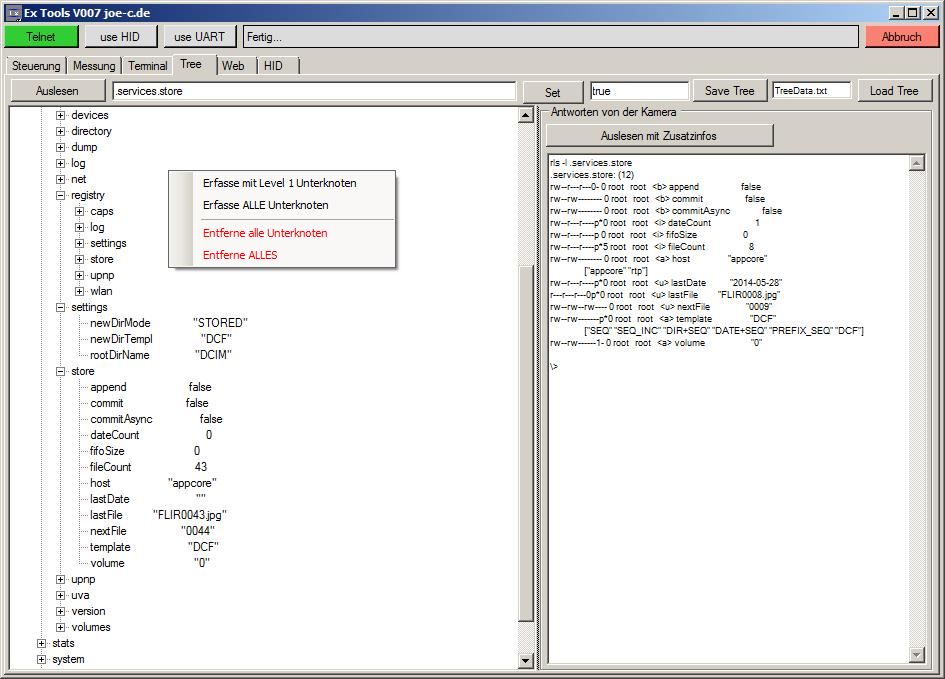Image resolution: width=945 pixels, height=679 pixels.
Task: Click the use UART button
Action: 200,36
